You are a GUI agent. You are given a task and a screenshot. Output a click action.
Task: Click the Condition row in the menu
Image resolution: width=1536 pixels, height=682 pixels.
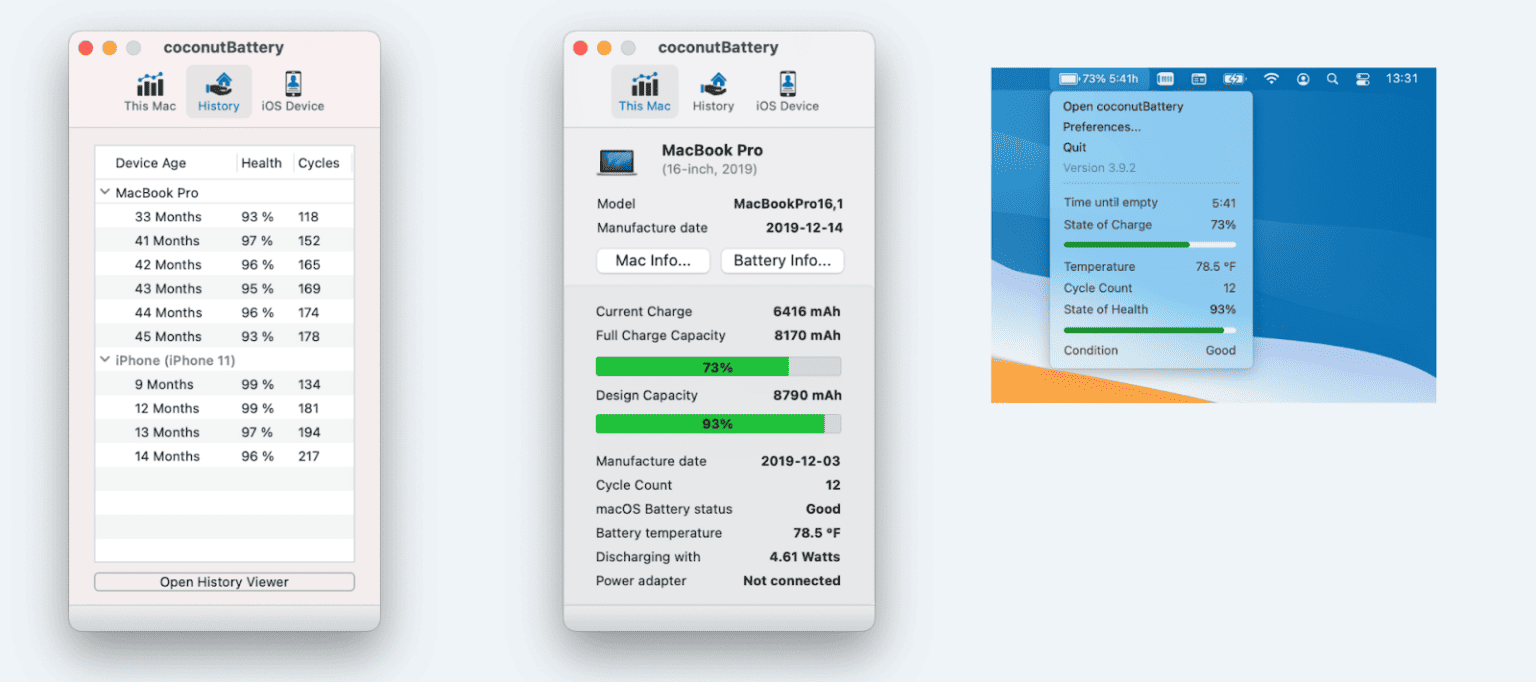(x=1150, y=350)
